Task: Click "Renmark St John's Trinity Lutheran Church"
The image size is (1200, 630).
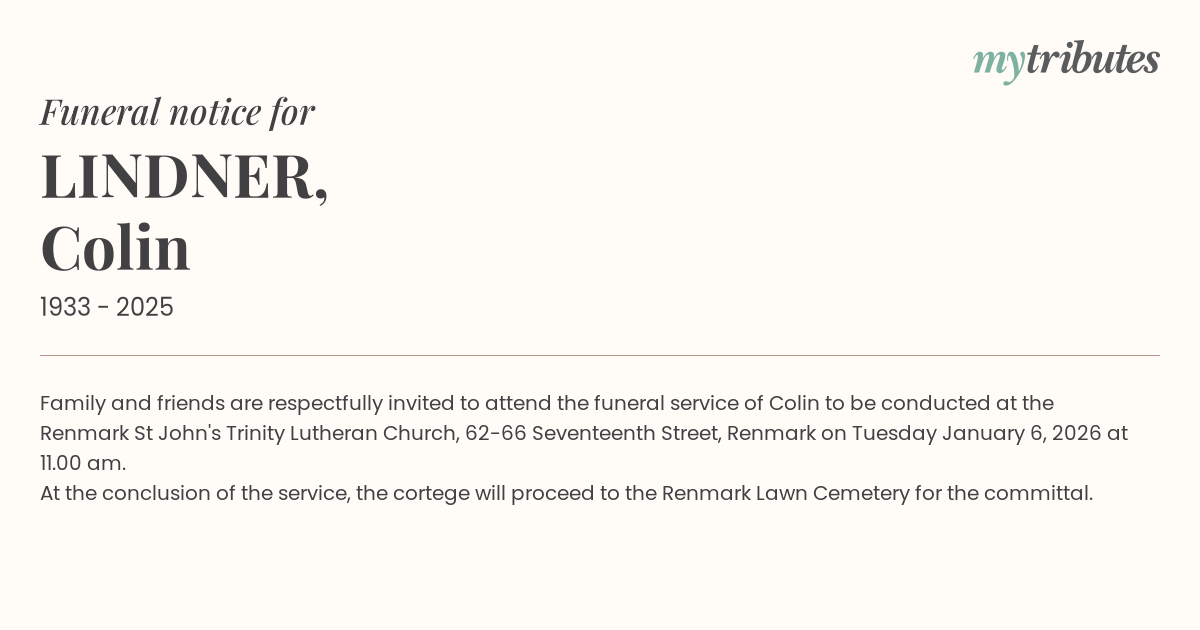Action: 249,433
